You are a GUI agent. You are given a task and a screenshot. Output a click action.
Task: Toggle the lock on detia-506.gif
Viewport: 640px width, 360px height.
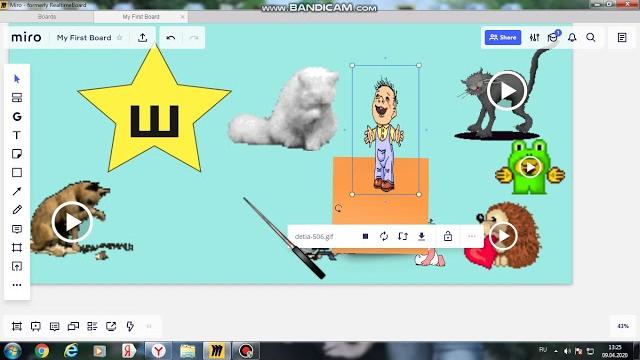448,236
